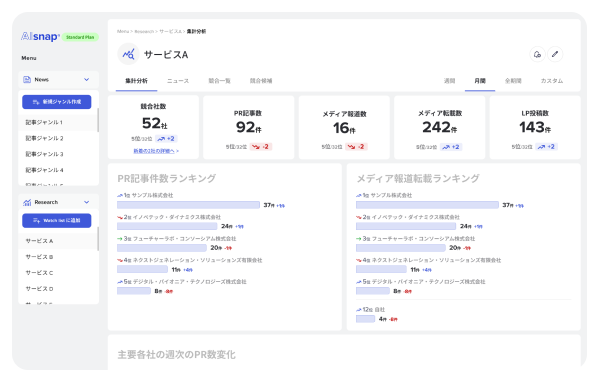Click the Standard Plan badge

coord(80,37)
